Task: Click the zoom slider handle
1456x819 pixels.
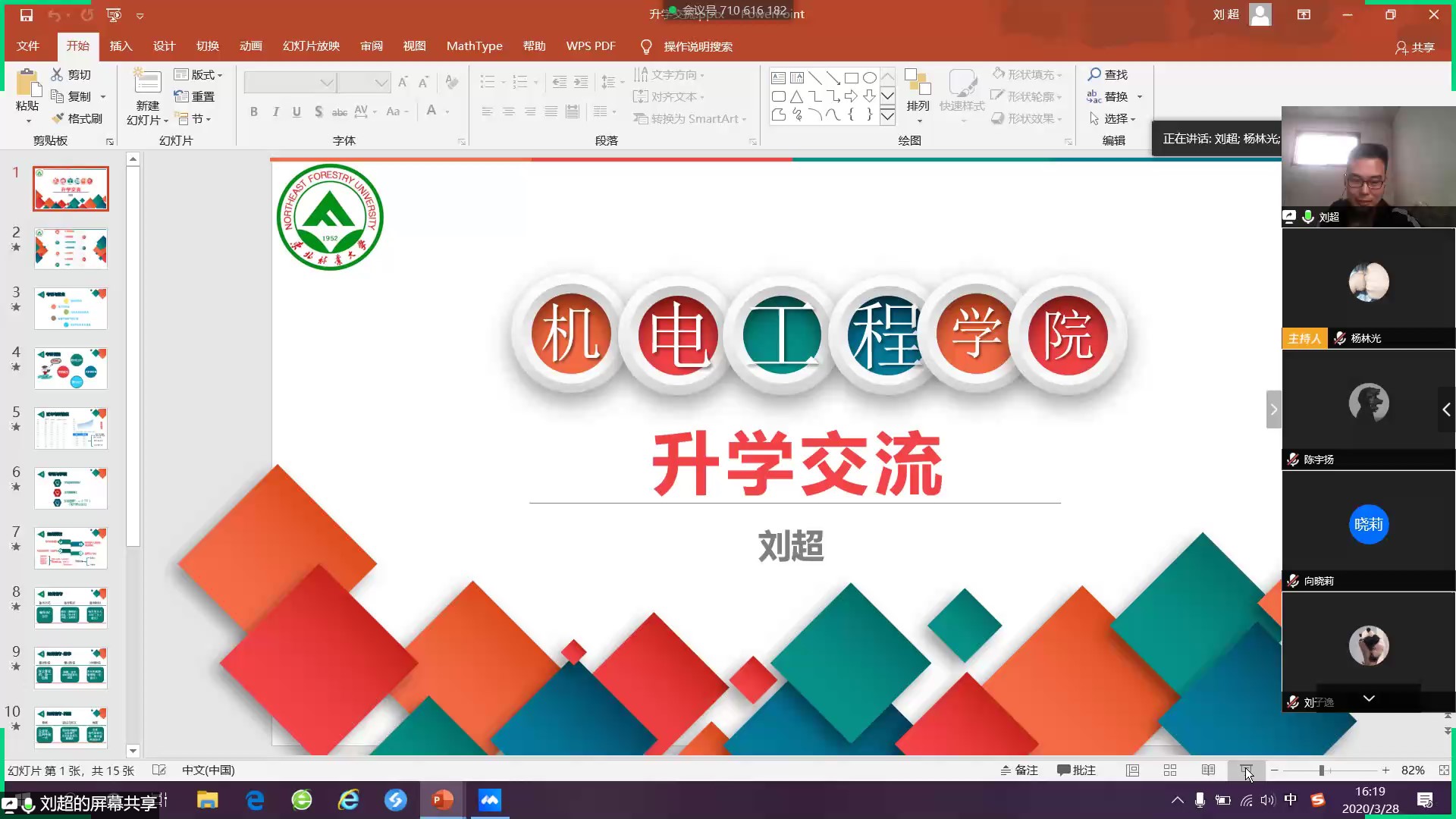Action: click(1321, 770)
